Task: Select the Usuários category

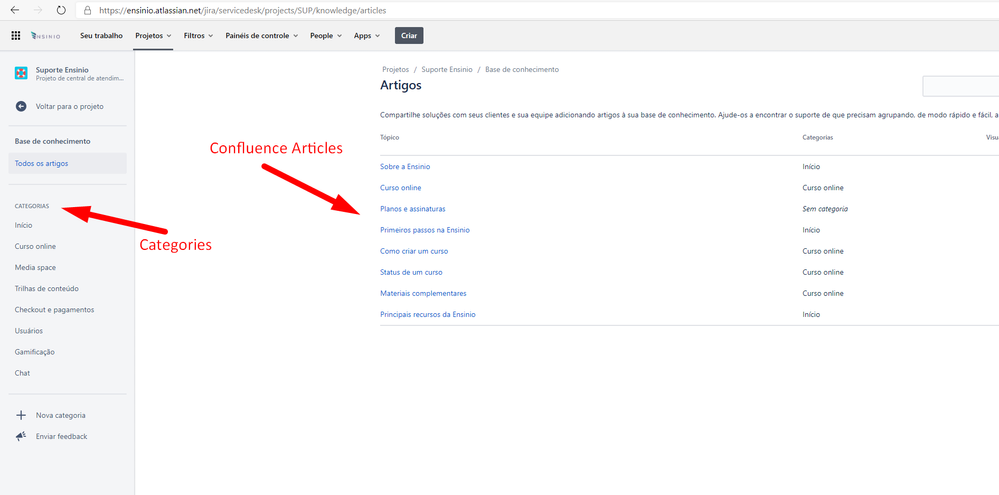Action: [x=29, y=331]
